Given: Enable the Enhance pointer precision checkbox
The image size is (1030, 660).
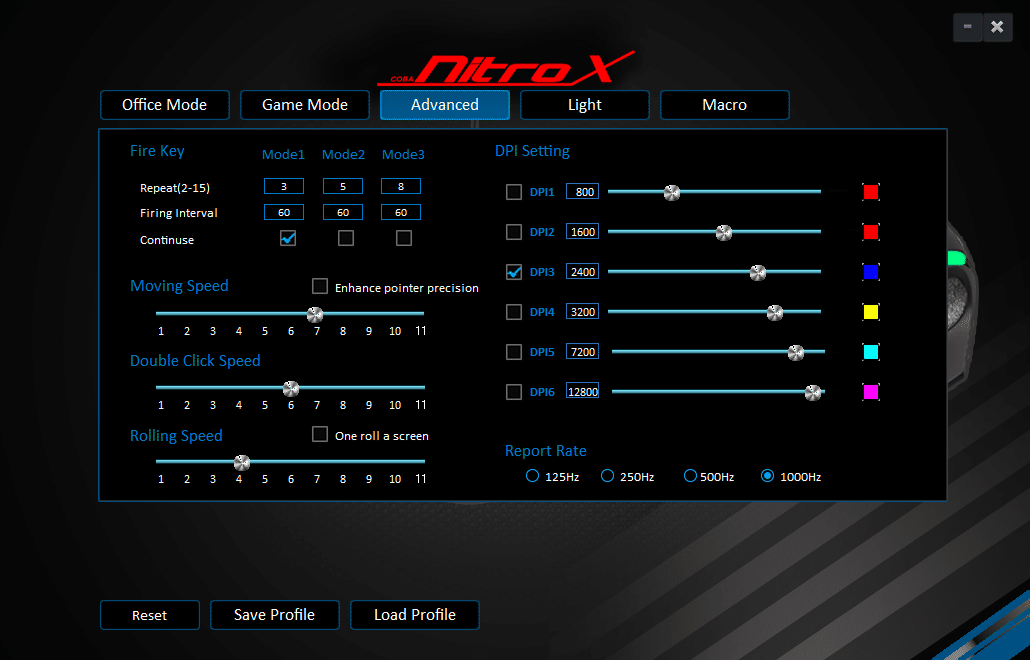Looking at the screenshot, I should (x=320, y=287).
